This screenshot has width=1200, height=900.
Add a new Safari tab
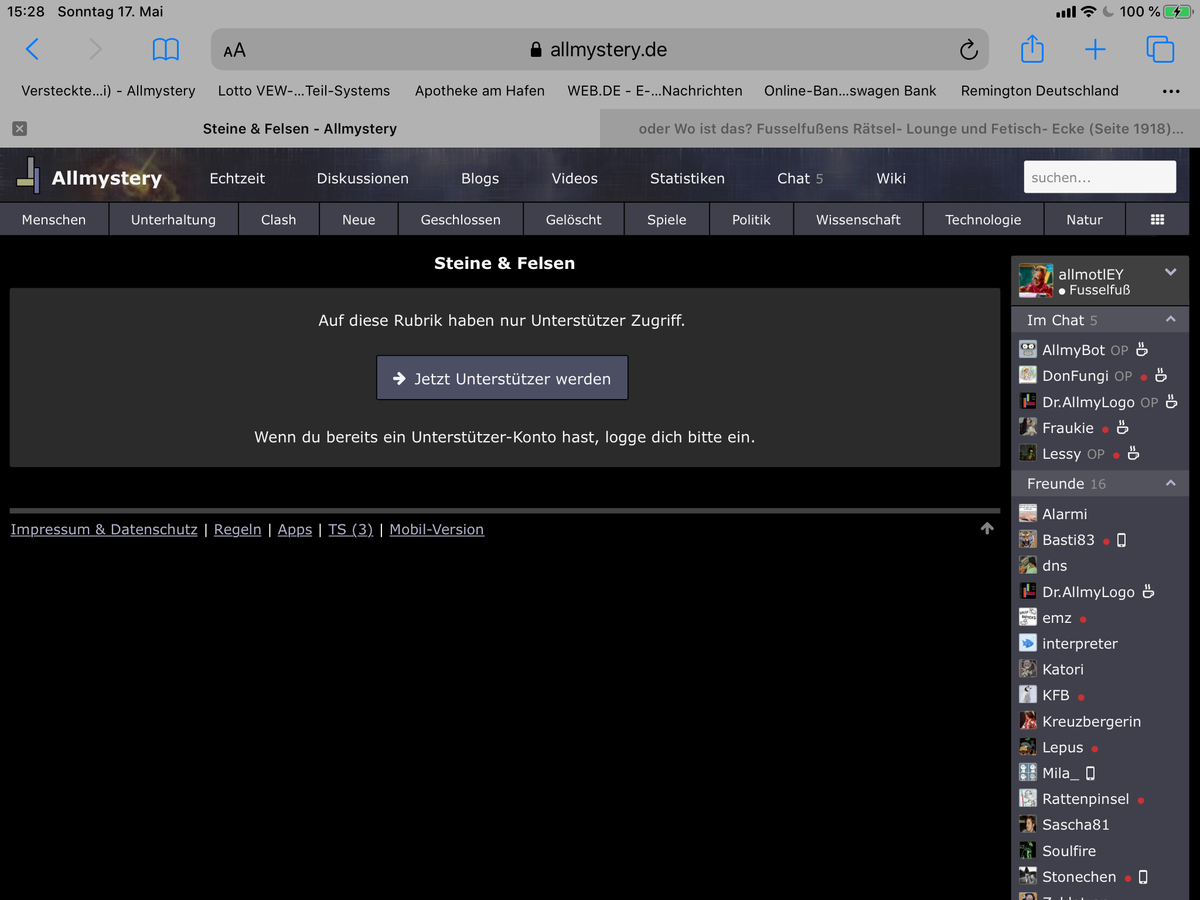pyautogui.click(x=1095, y=49)
